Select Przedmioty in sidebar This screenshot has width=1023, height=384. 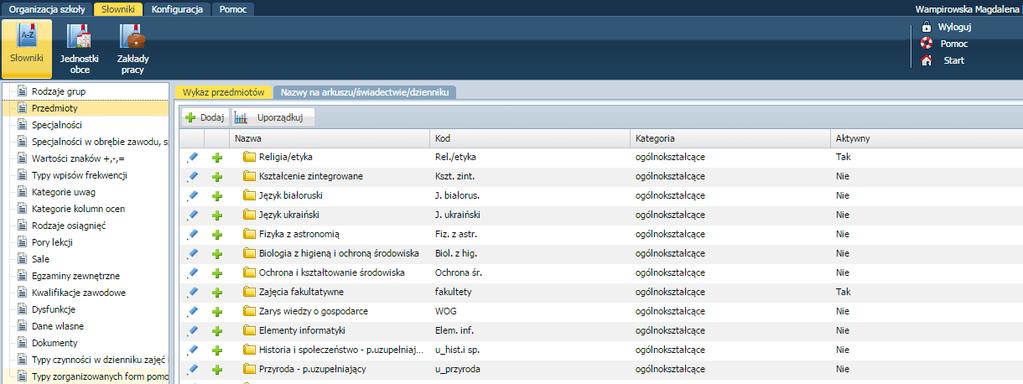[x=54, y=109]
